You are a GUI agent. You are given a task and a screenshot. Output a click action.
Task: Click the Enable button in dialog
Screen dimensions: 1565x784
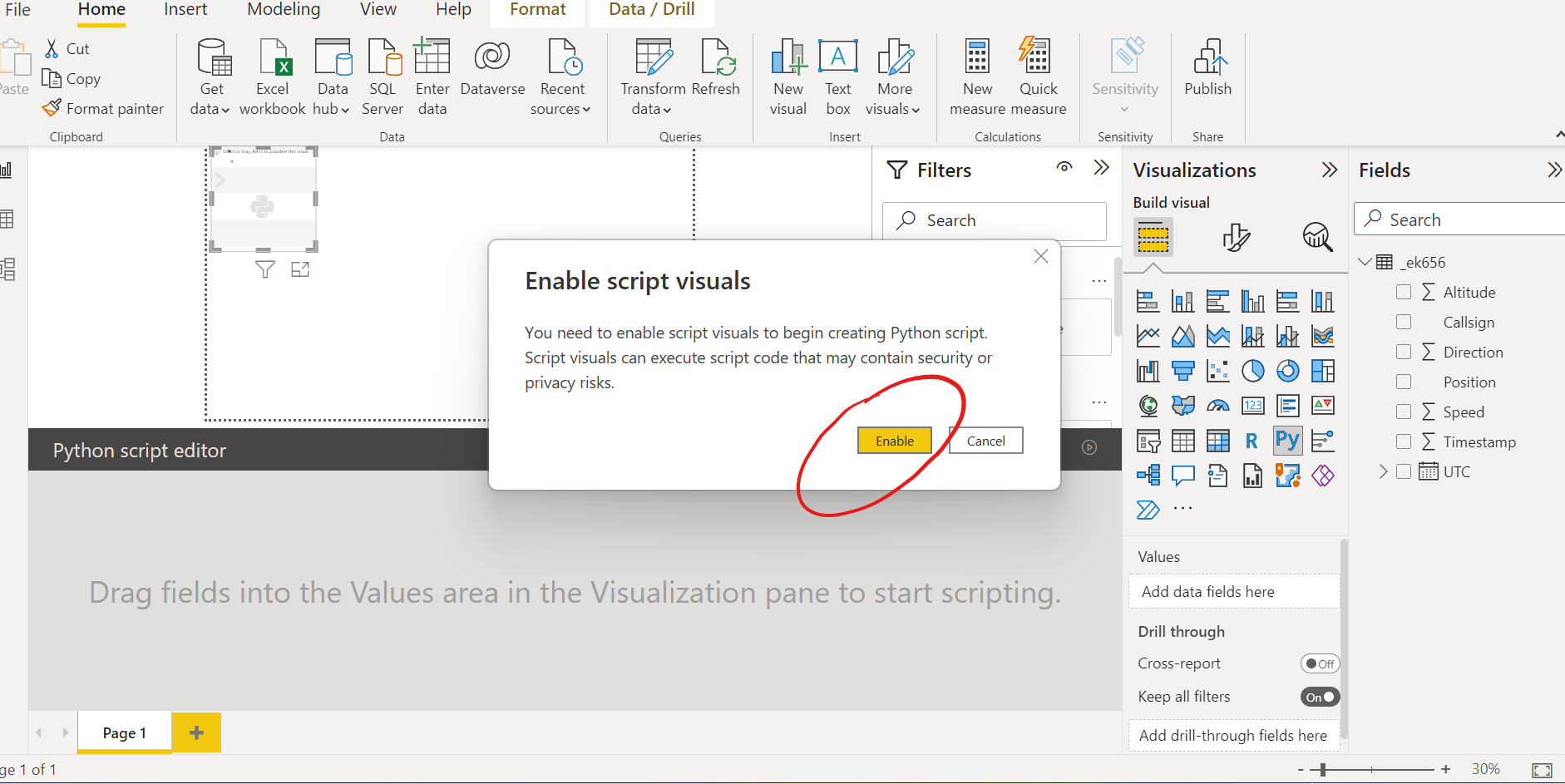(x=894, y=441)
